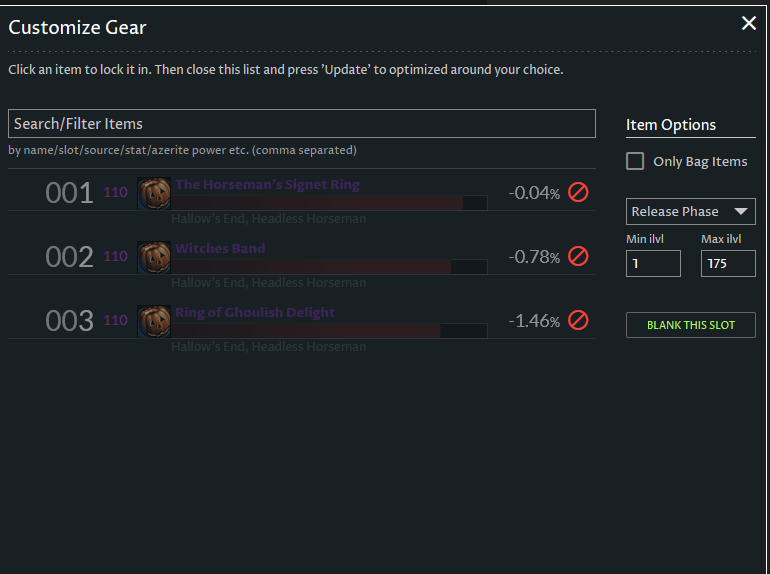Open the Release Phase dropdown
Screen dimensions: 770x574
[690, 212]
